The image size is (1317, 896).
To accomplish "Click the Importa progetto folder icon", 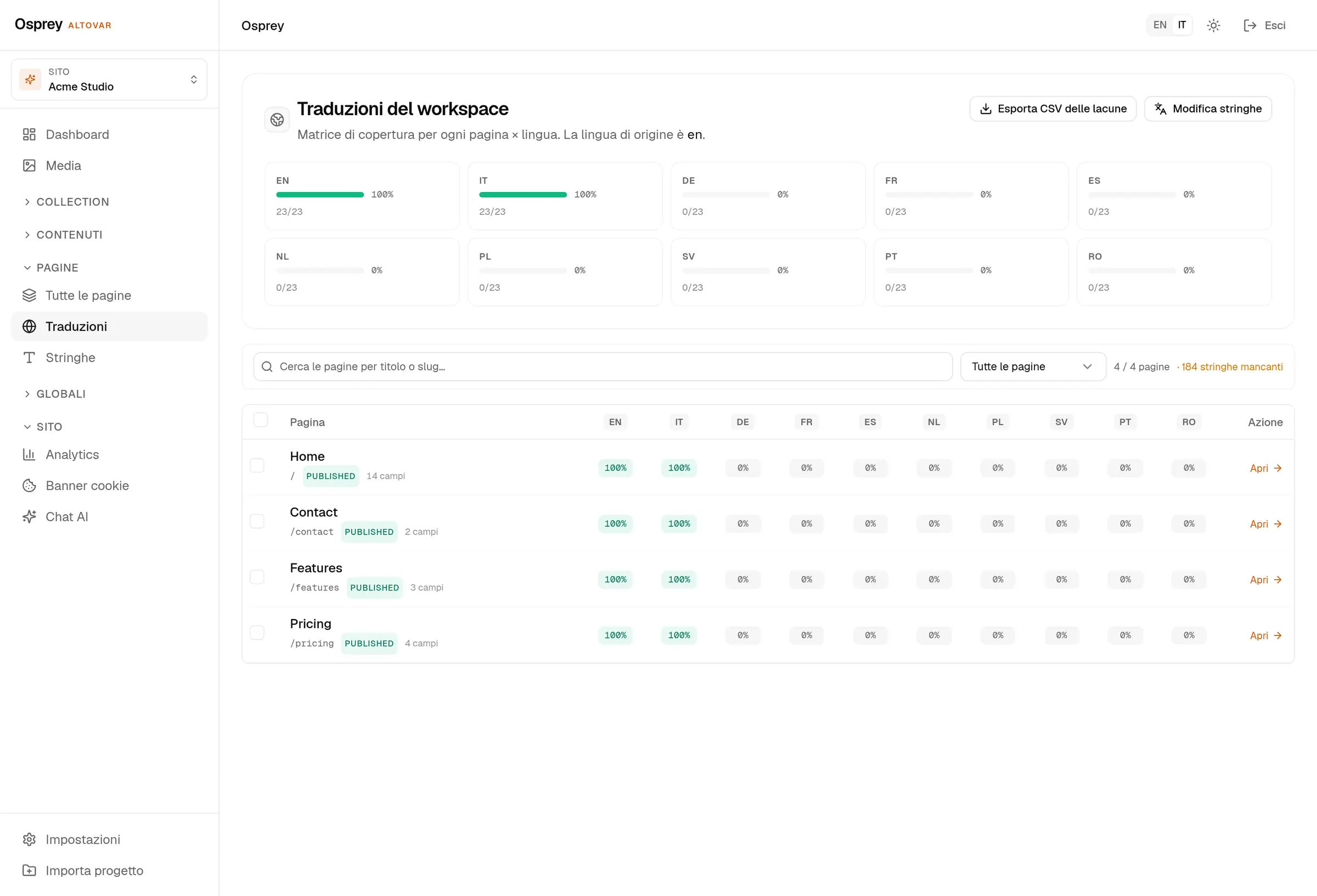I will 29,871.
